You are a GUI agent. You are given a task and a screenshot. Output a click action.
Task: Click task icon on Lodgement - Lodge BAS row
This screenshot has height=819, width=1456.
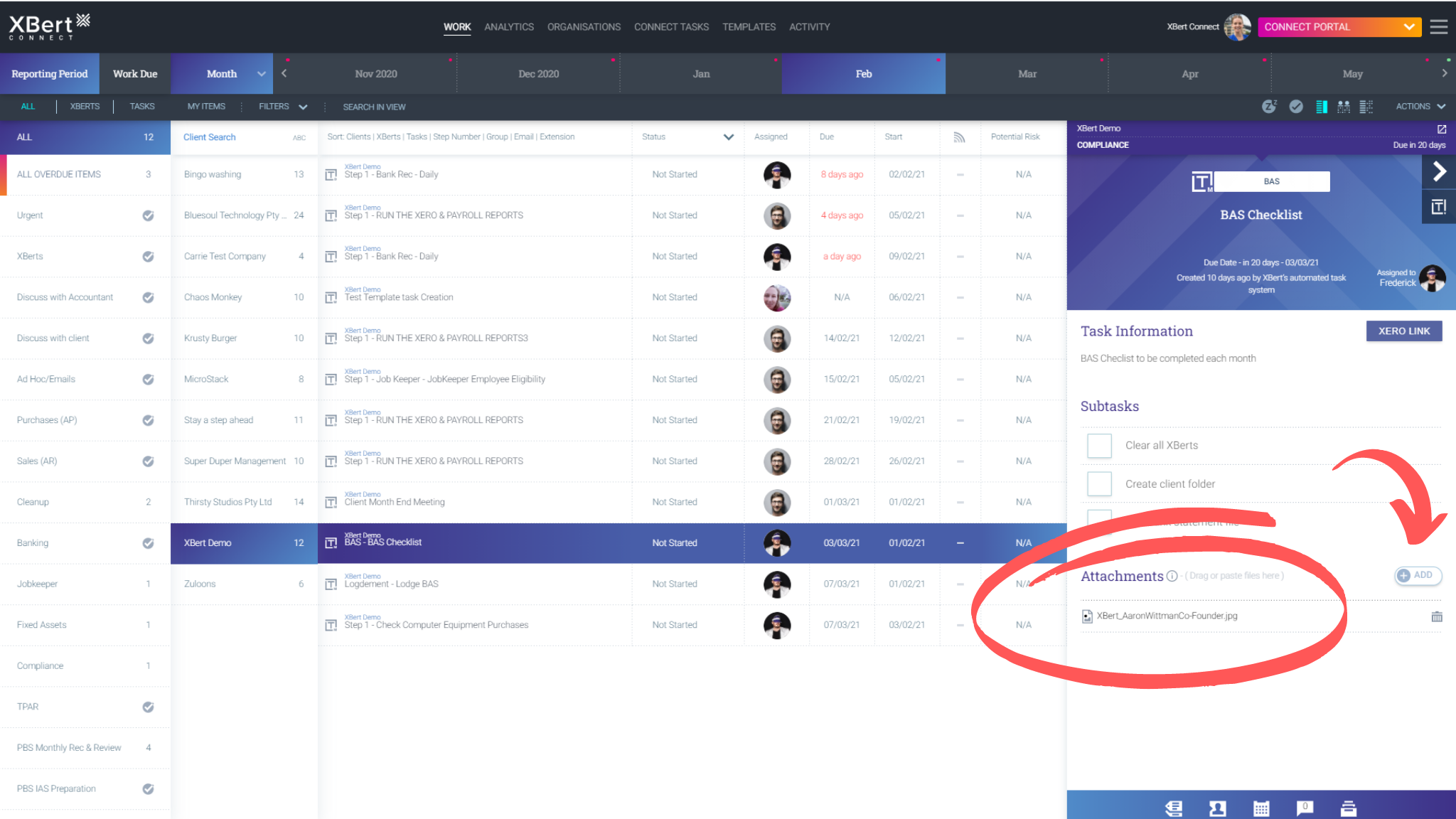point(331,584)
